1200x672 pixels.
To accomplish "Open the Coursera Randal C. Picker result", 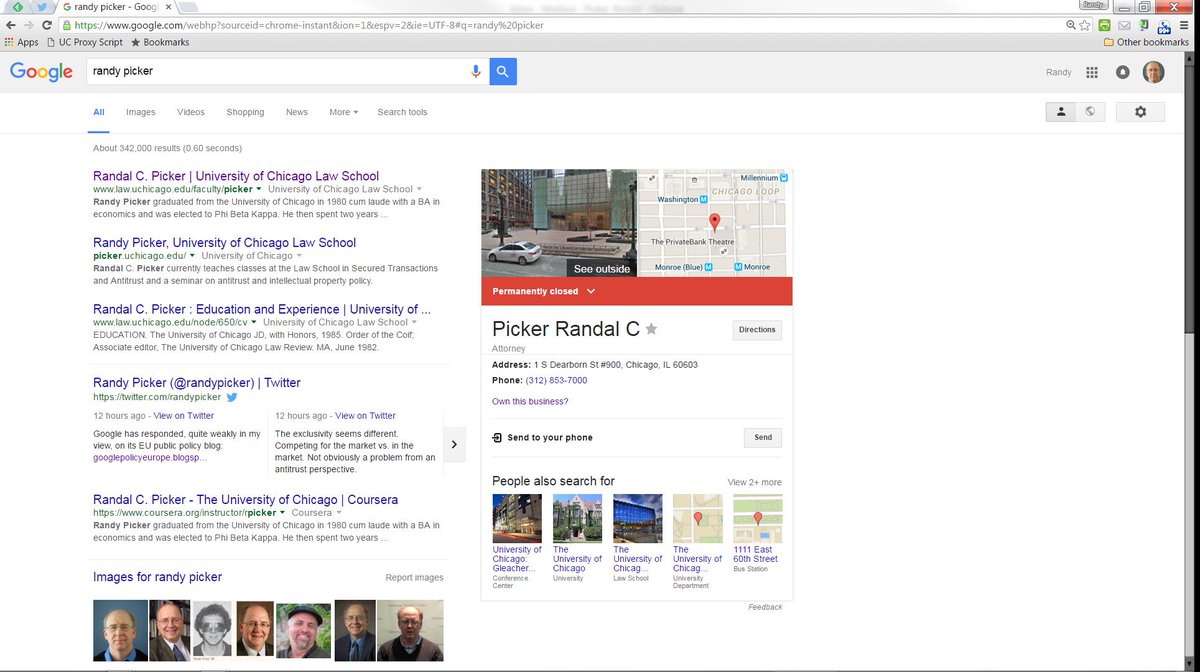I will [x=245, y=500].
